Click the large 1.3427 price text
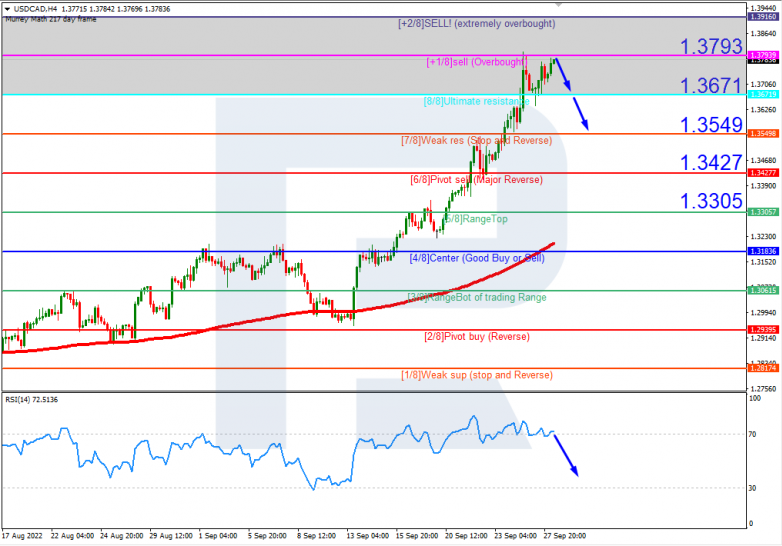 [x=711, y=163]
